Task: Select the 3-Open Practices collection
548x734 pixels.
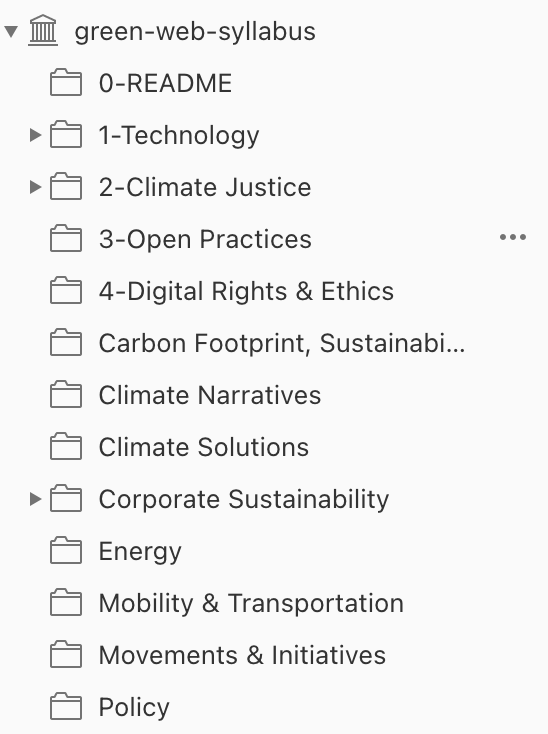Action: tap(274, 239)
